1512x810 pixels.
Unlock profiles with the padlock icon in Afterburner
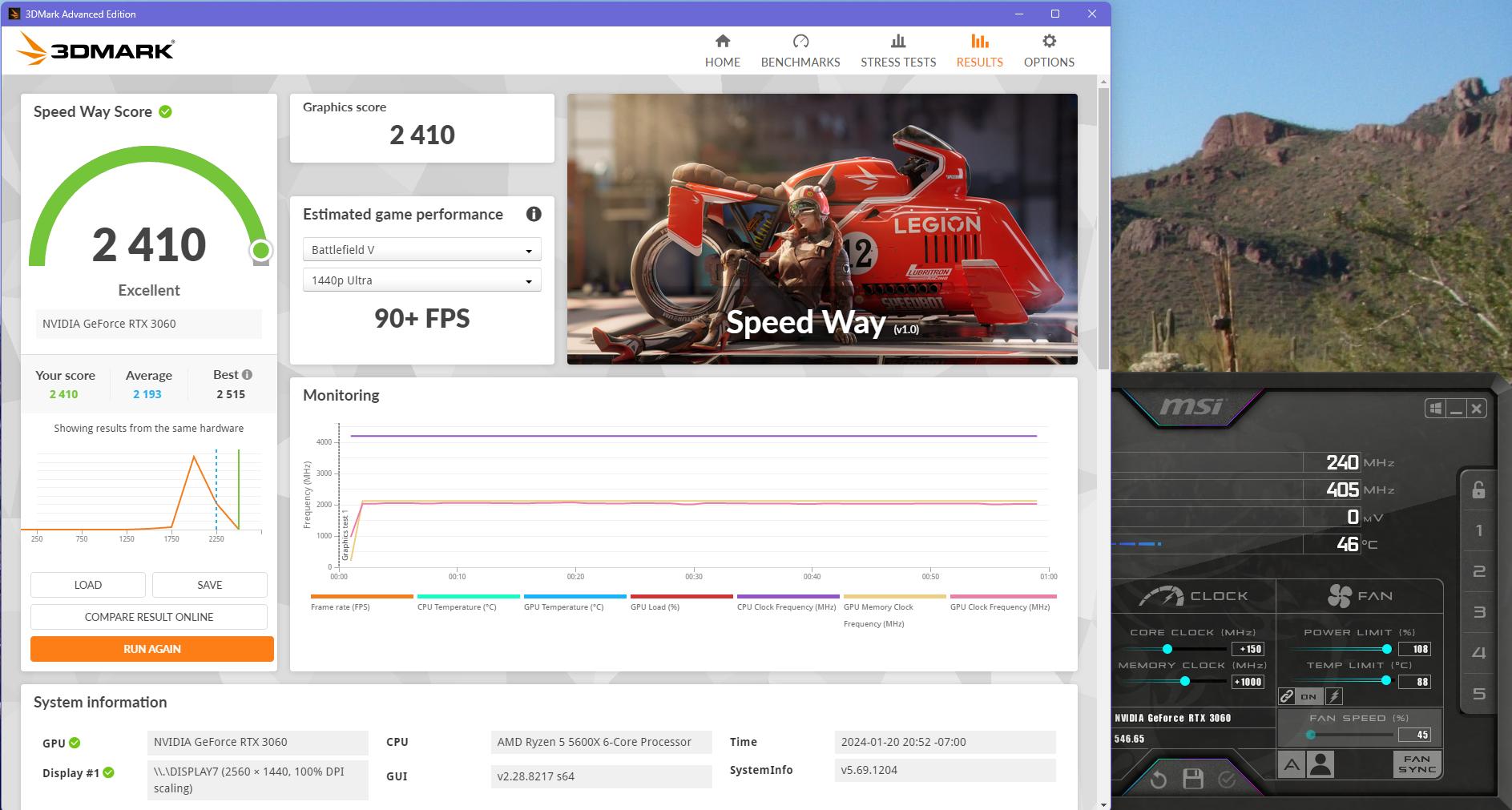1479,490
